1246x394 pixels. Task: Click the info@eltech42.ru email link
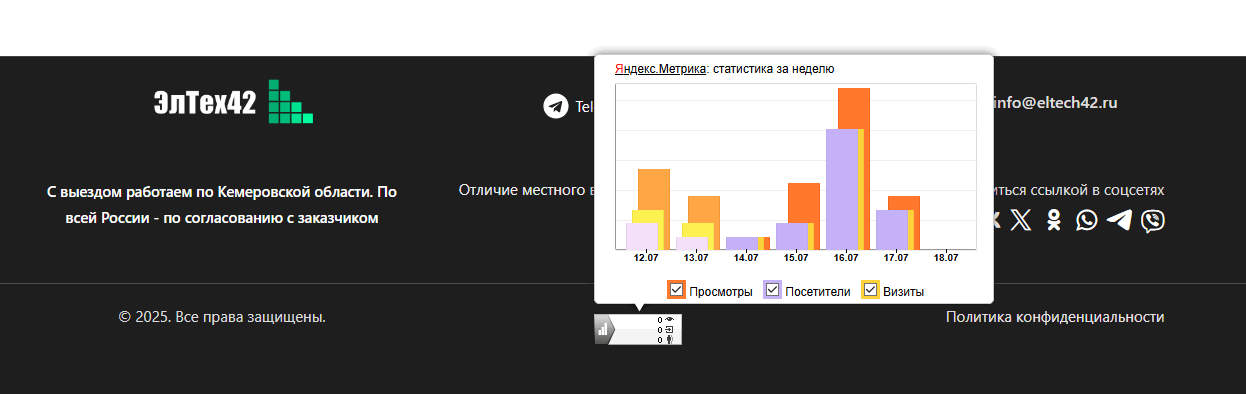[1055, 102]
